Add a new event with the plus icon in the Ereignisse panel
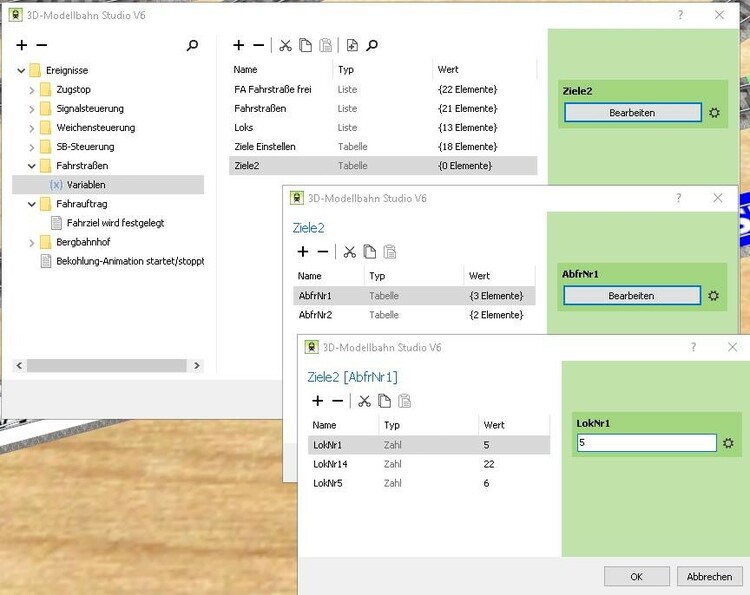Viewport: 750px width, 595px height. click(22, 45)
